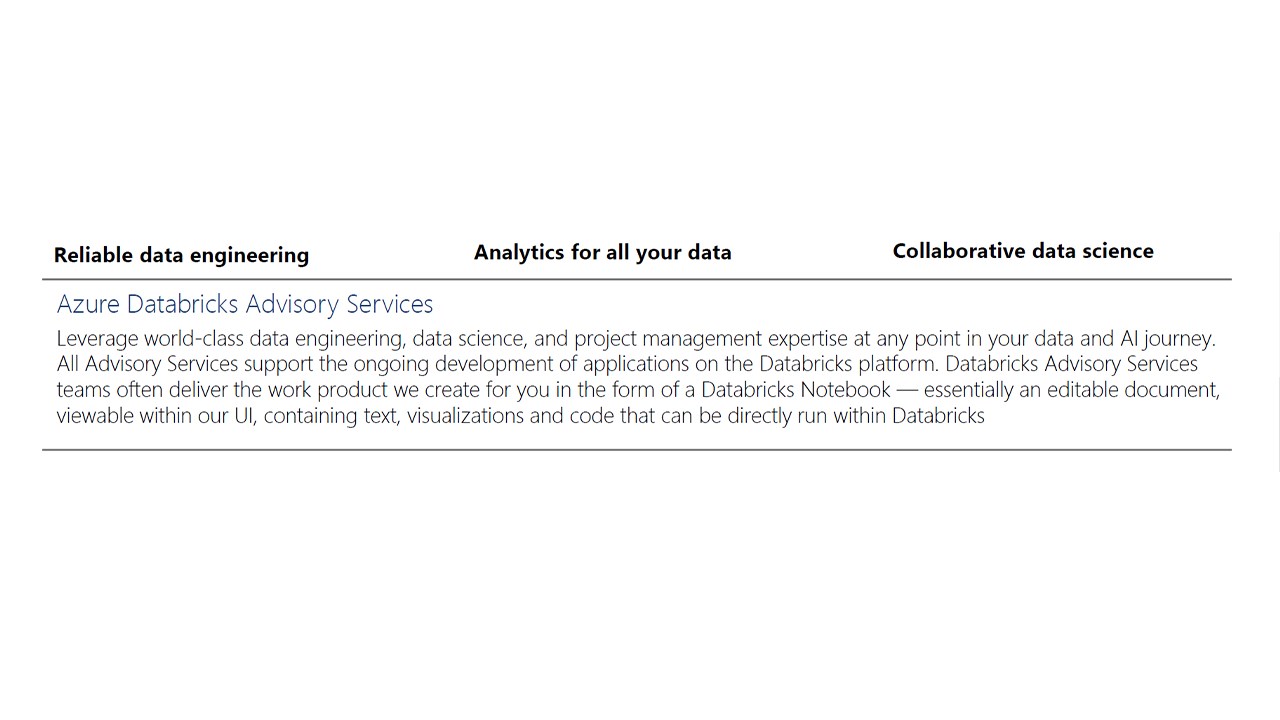Screen dimensions: 1280x720
Task: Click the "Reliable data engineering" heading
Action: click(x=181, y=255)
